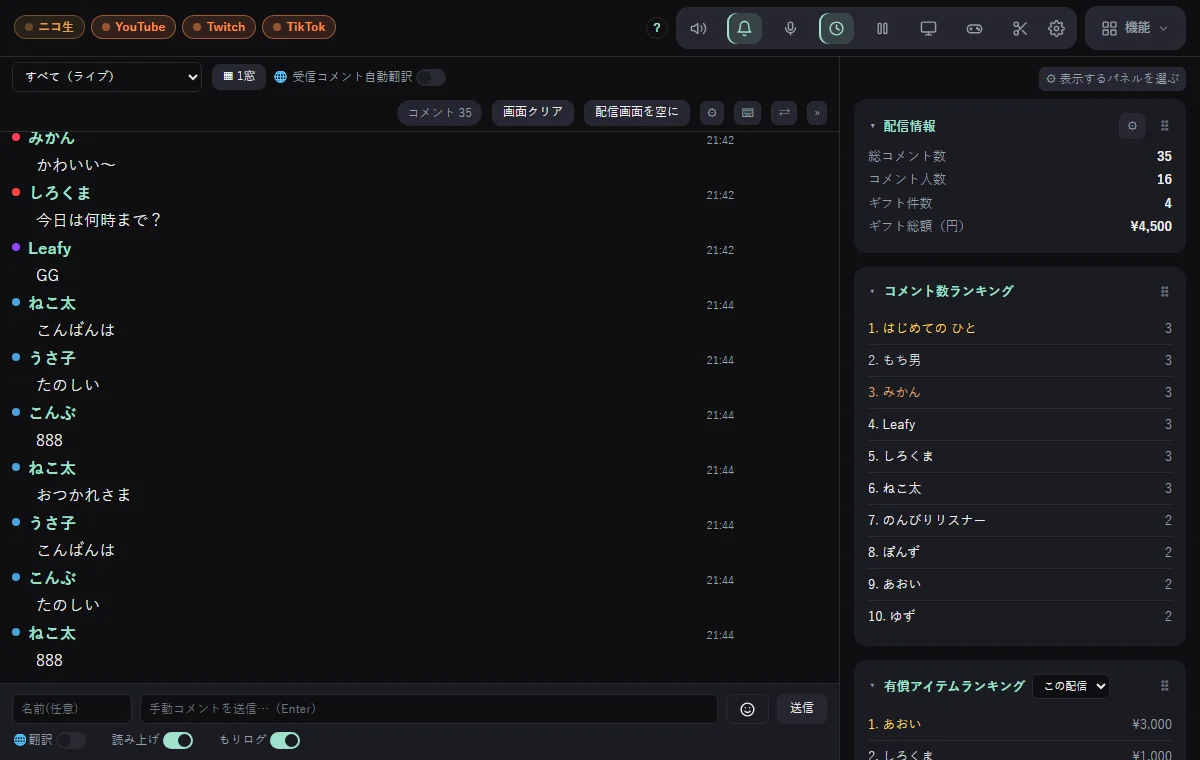Click the 画面クリア button
1200x760 pixels.
click(x=532, y=113)
